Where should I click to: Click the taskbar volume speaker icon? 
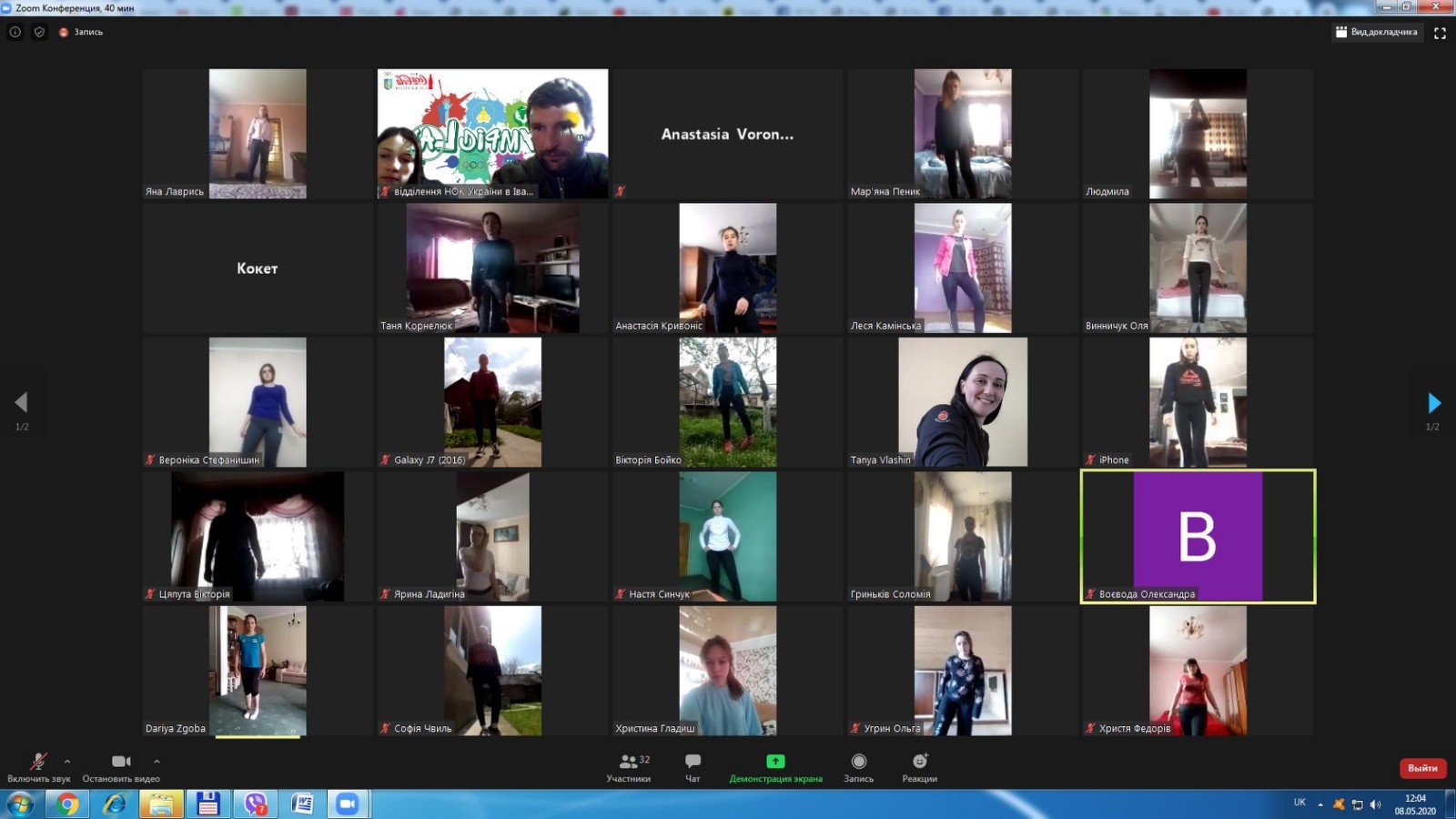coord(1375,804)
